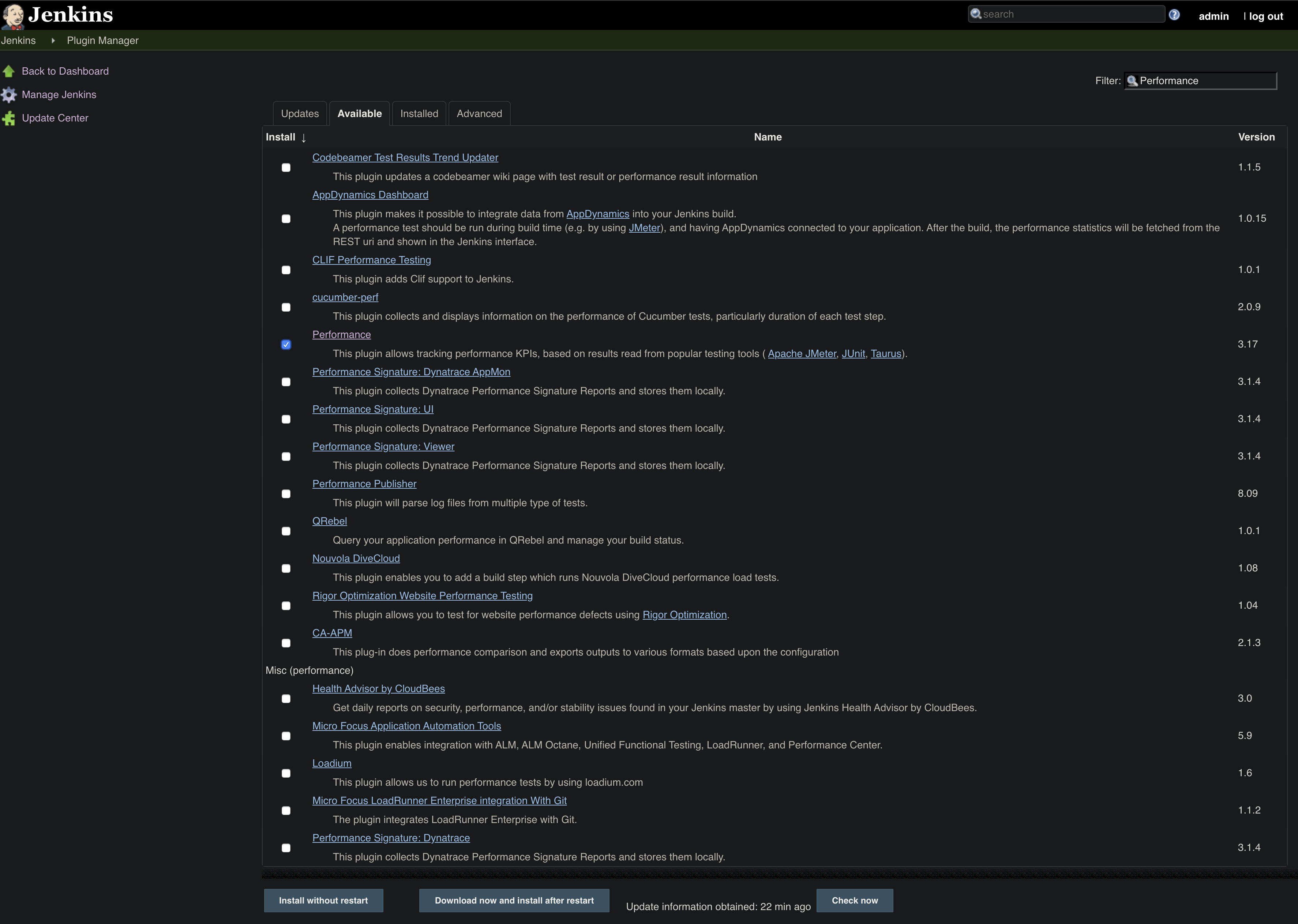Click the magnifier icon in top search box
Image resolution: width=1298 pixels, height=924 pixels.
[x=976, y=14]
